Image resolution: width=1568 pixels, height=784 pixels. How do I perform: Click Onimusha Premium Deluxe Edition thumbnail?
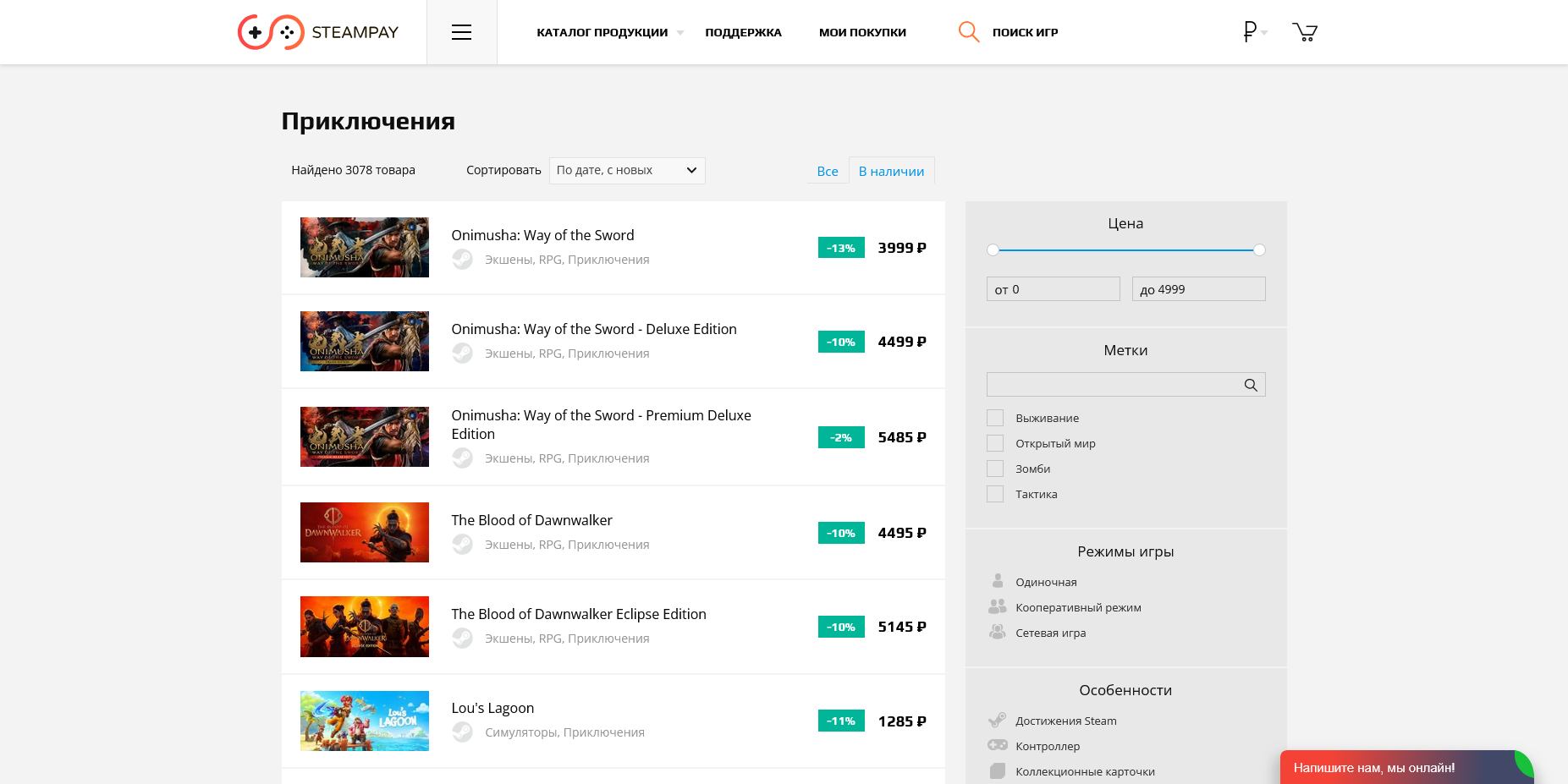(x=365, y=436)
